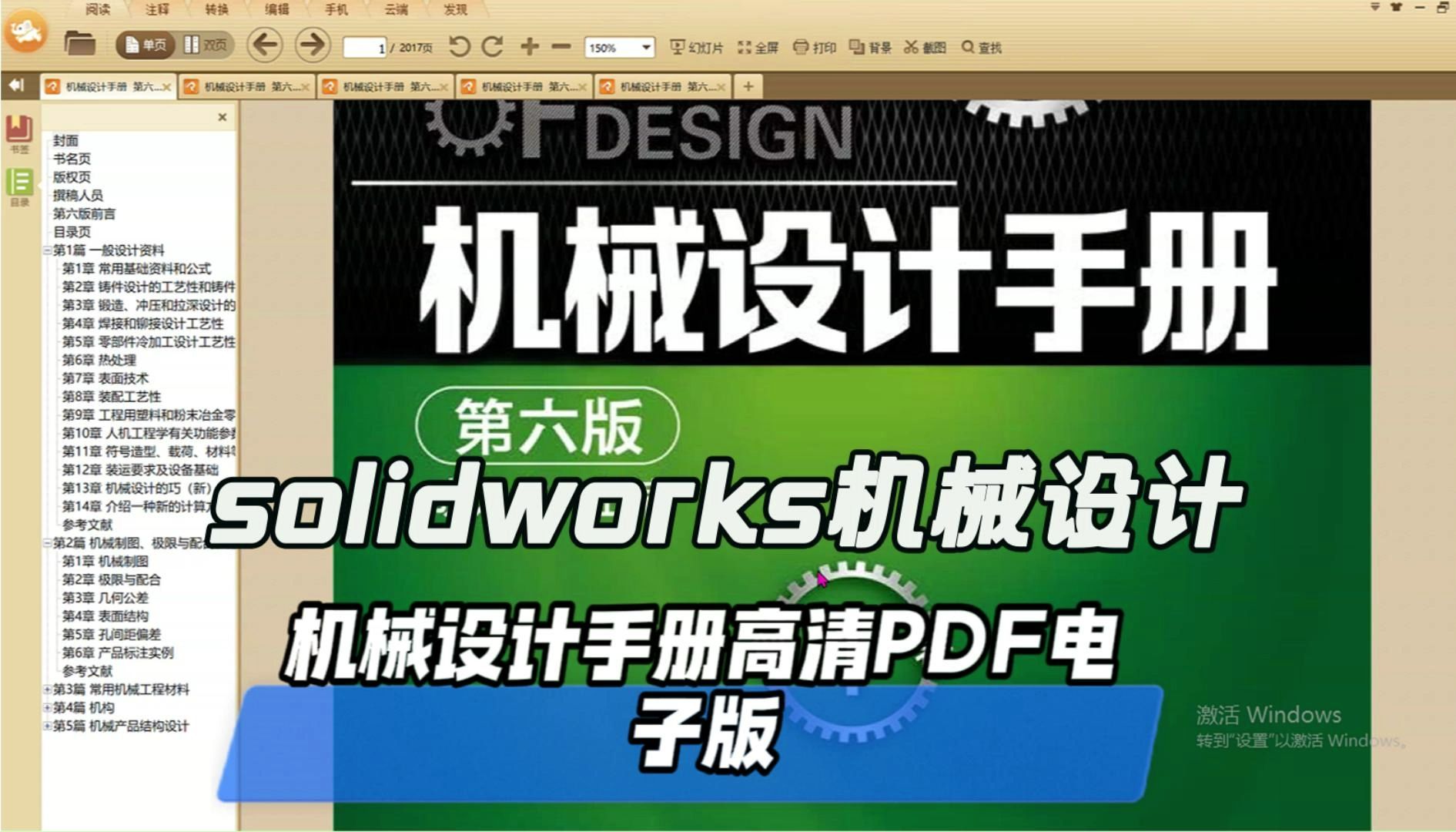Select the 第六版前言 outline entry

click(x=84, y=213)
